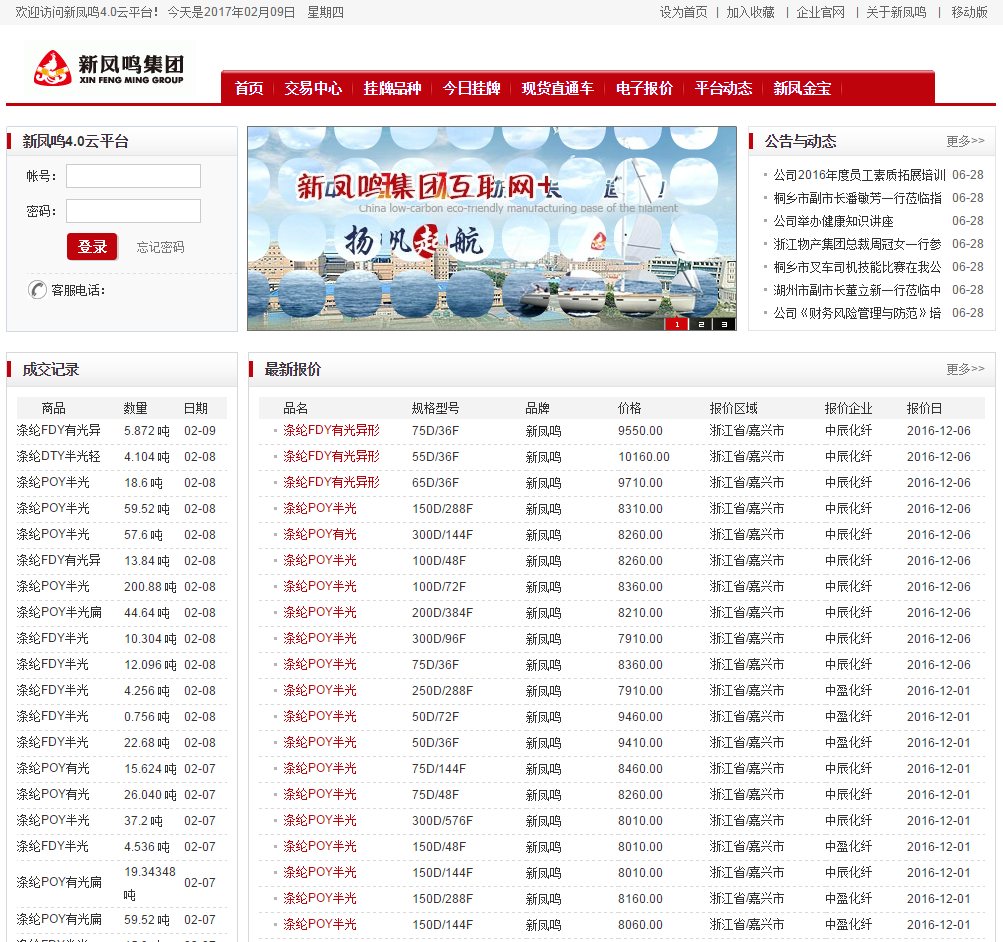Open the 新凤金宝 menu item
1003x942 pixels.
tap(802, 88)
